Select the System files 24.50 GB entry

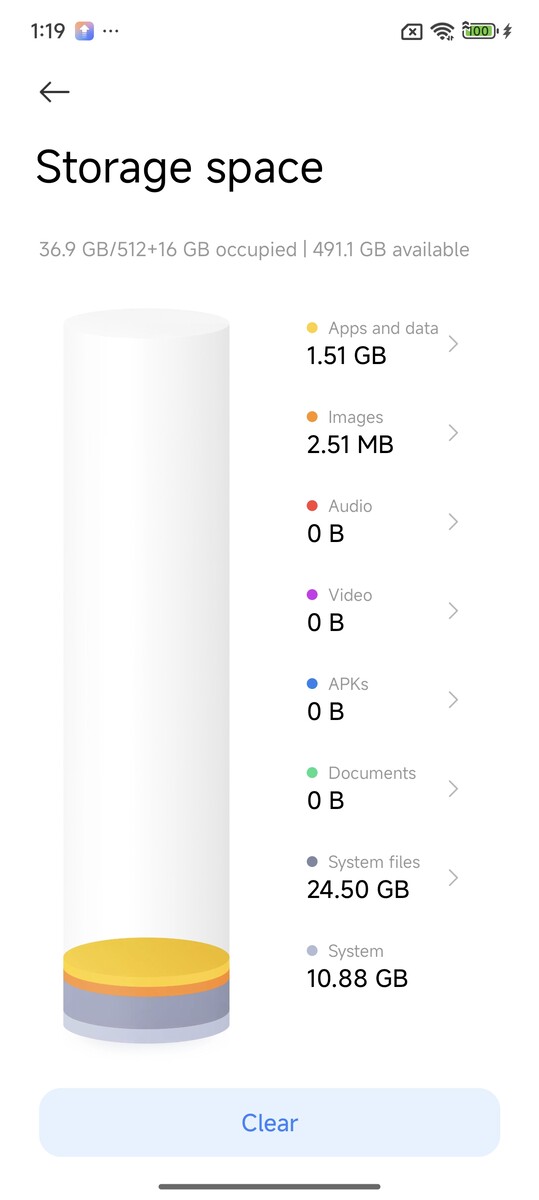coord(383,877)
